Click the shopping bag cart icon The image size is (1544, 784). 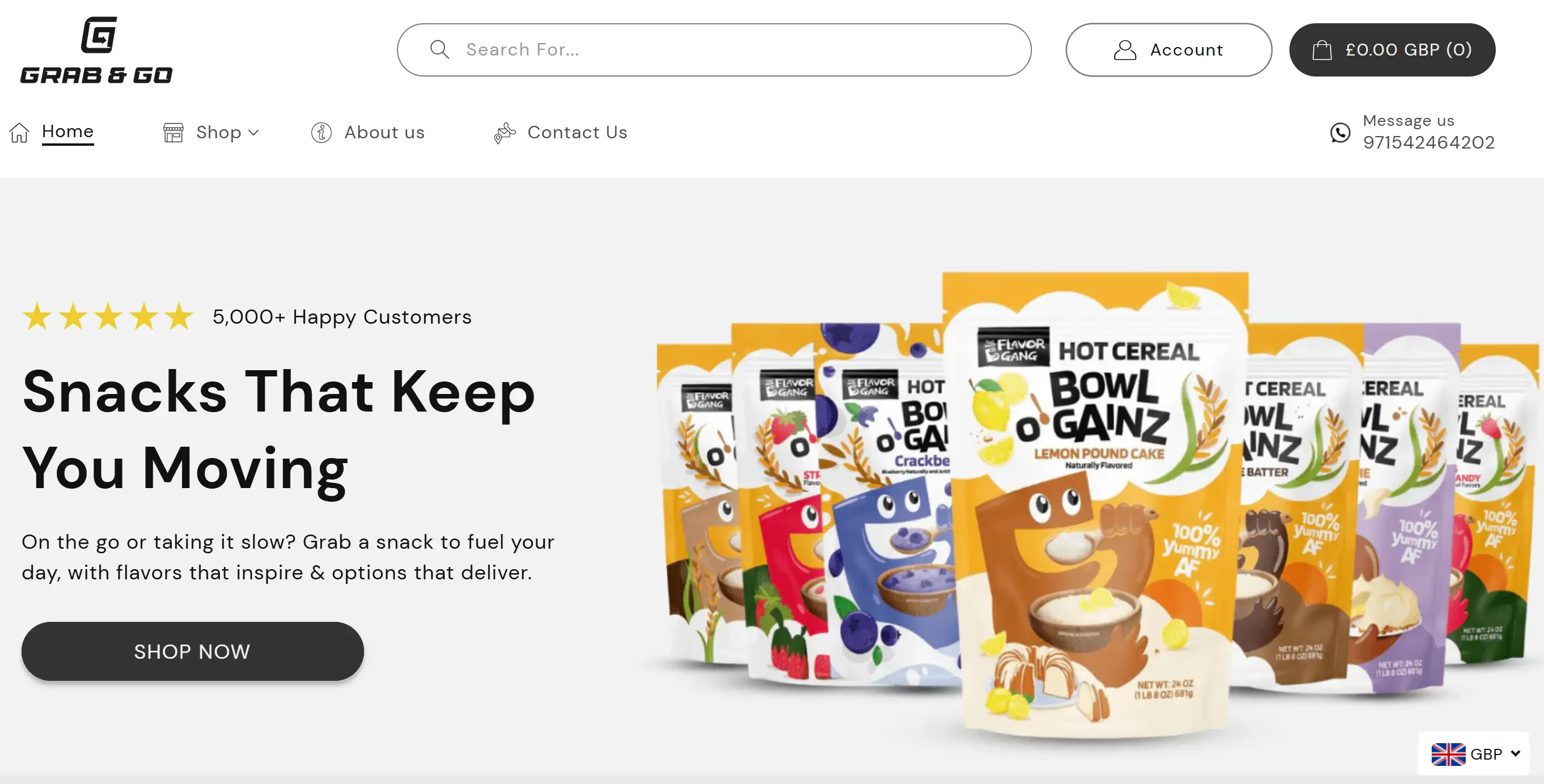[1322, 50]
